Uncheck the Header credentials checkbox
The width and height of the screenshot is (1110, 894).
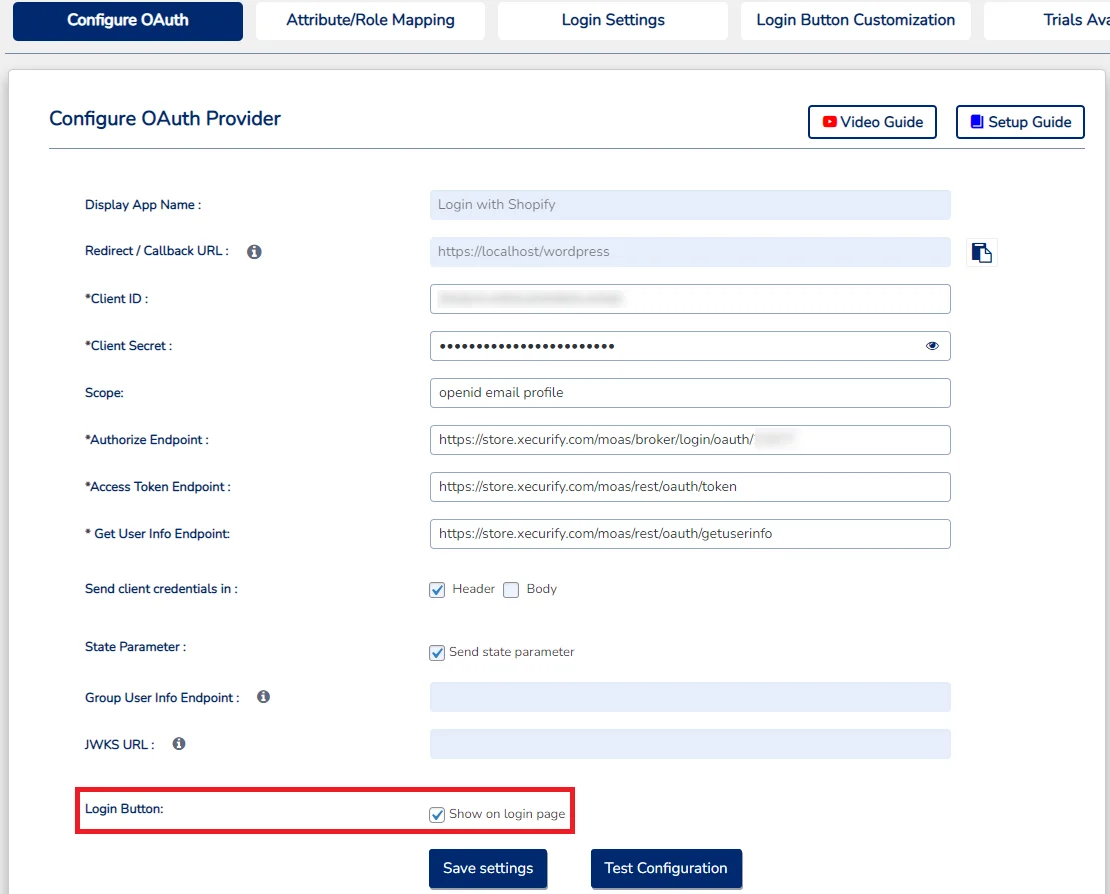pos(437,590)
